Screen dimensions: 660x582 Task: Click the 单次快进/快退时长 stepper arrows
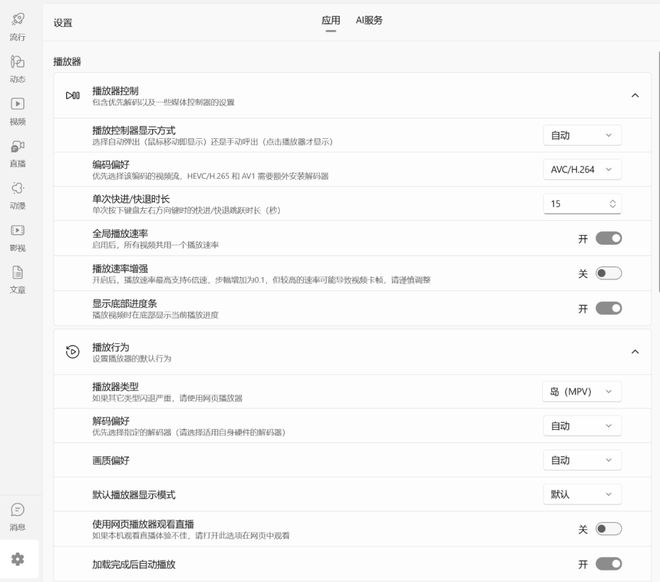pyautogui.click(x=613, y=204)
